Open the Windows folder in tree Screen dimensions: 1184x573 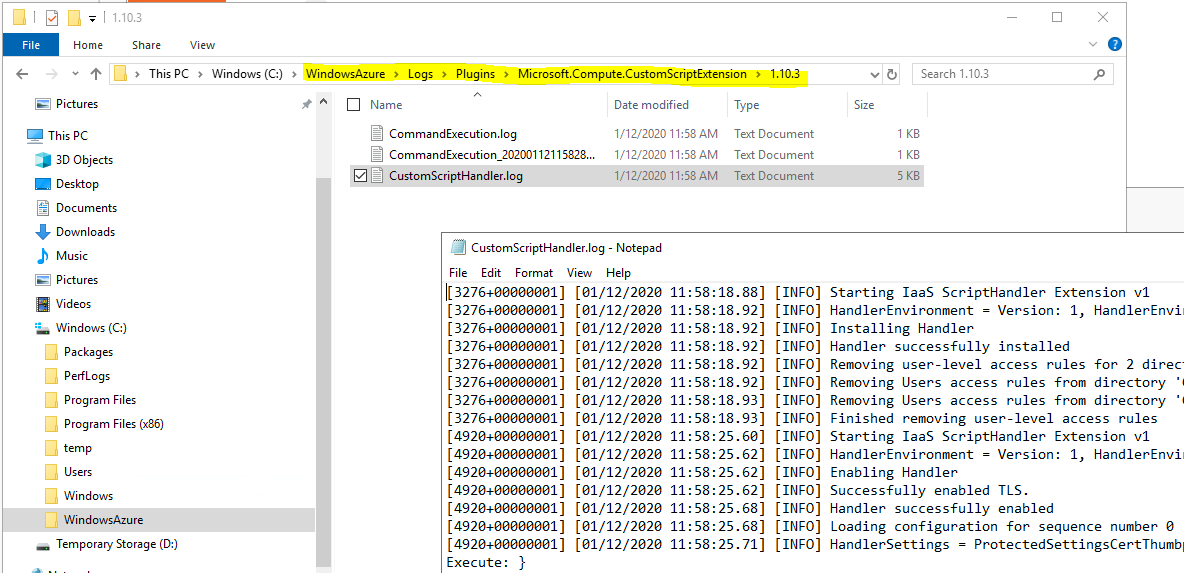[88, 496]
